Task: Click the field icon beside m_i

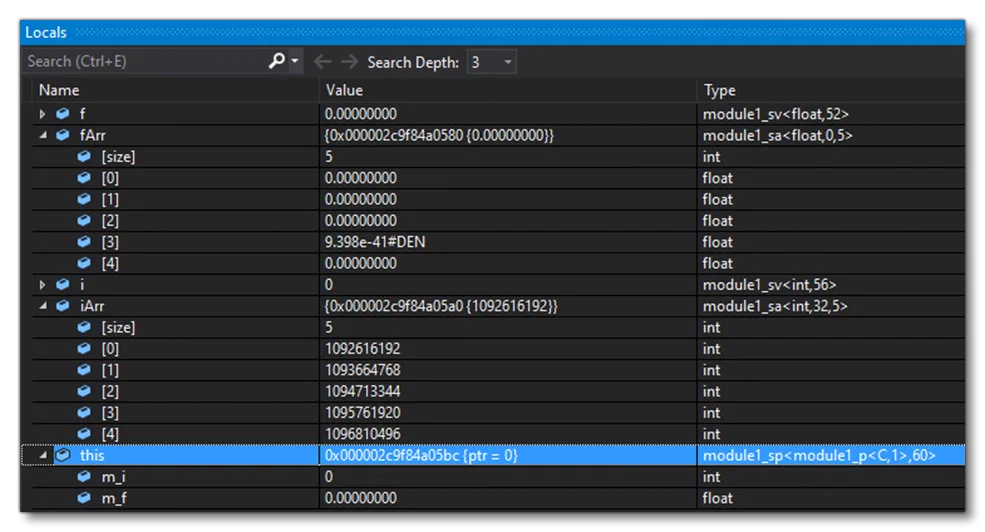Action: (x=84, y=476)
